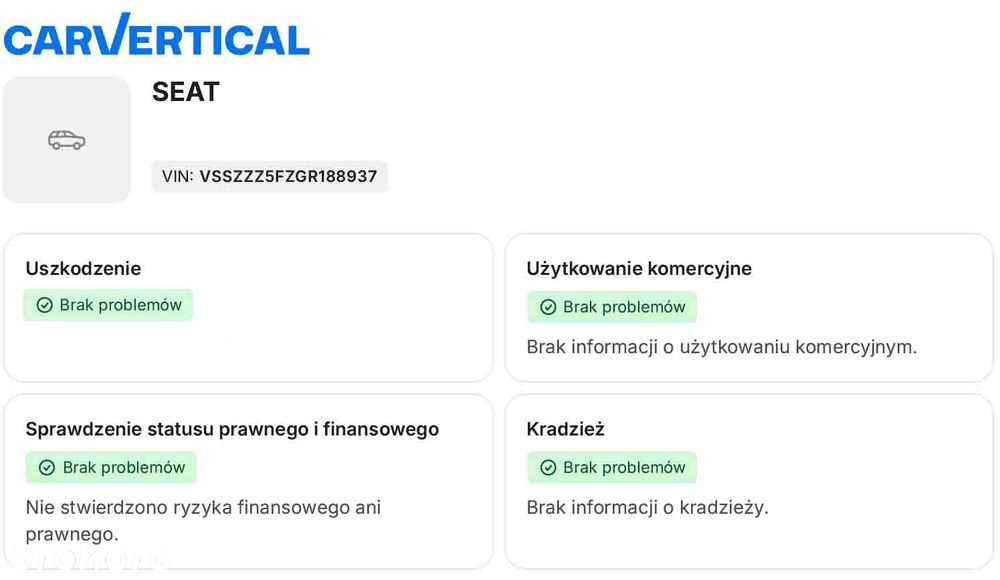Click the Nie stwierdzono ryzyka finansowego text
Screen dimensions: 1000x580
point(203,507)
